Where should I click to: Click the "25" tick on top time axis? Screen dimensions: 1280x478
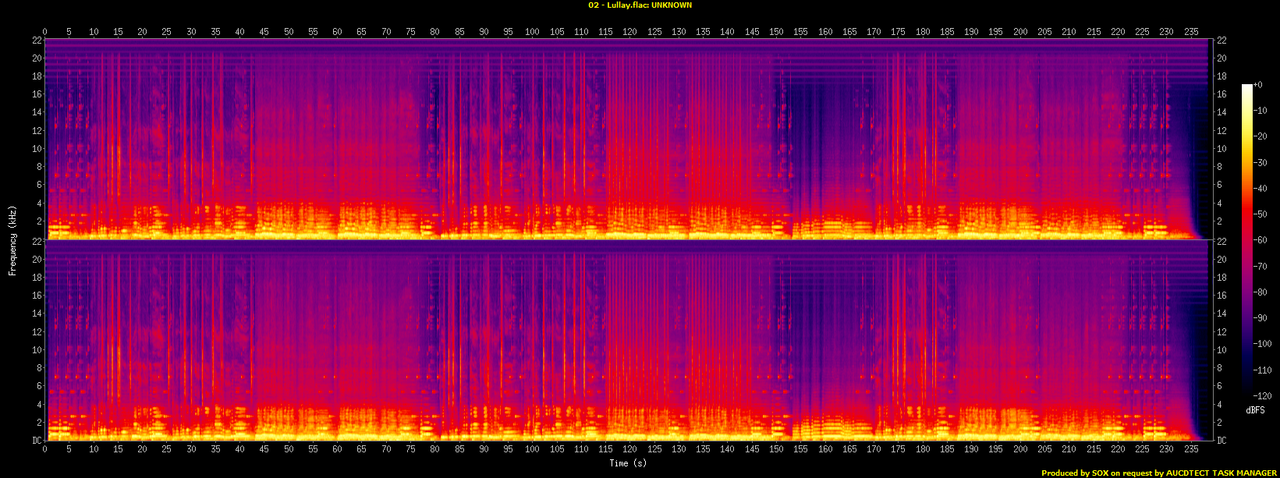tap(167, 31)
